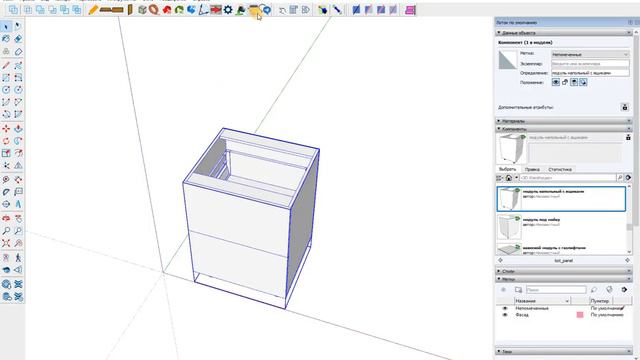Activate the Pan hand tool

[x=18, y=218]
